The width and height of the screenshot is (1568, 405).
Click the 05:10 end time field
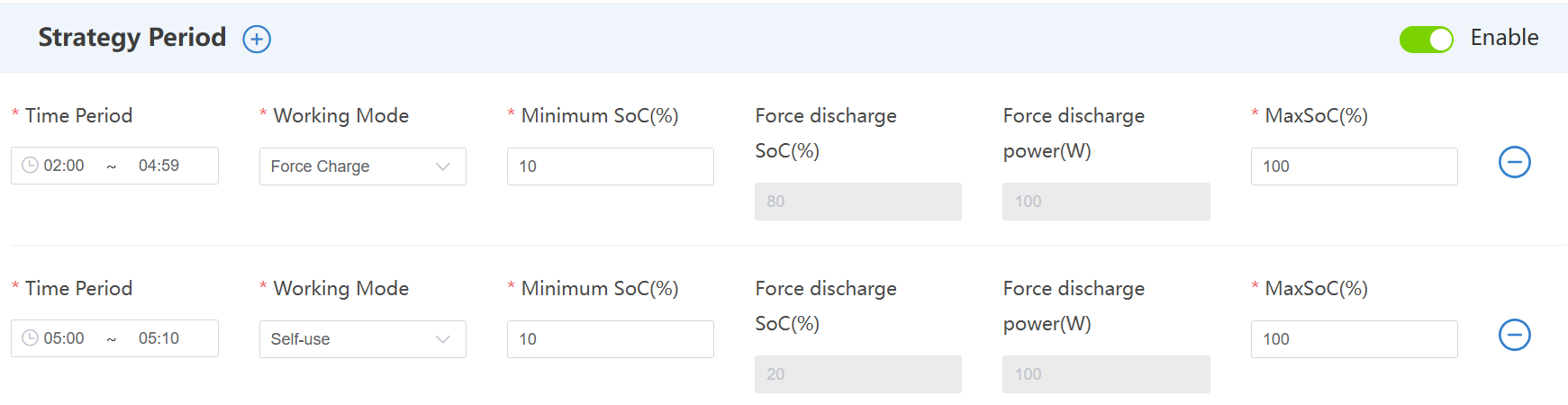click(x=159, y=338)
